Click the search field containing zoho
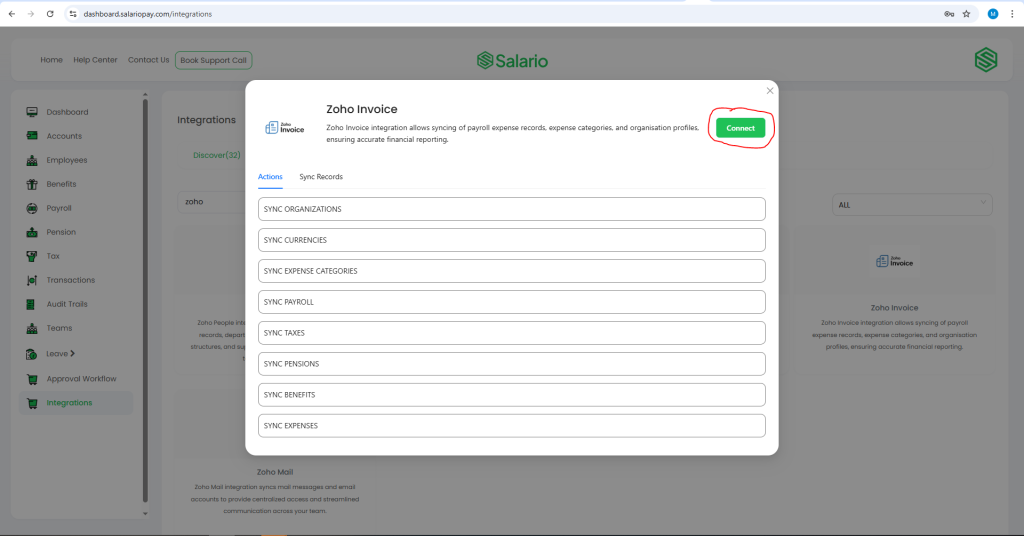Screen dimensions: 1024x536 (x=212, y=202)
